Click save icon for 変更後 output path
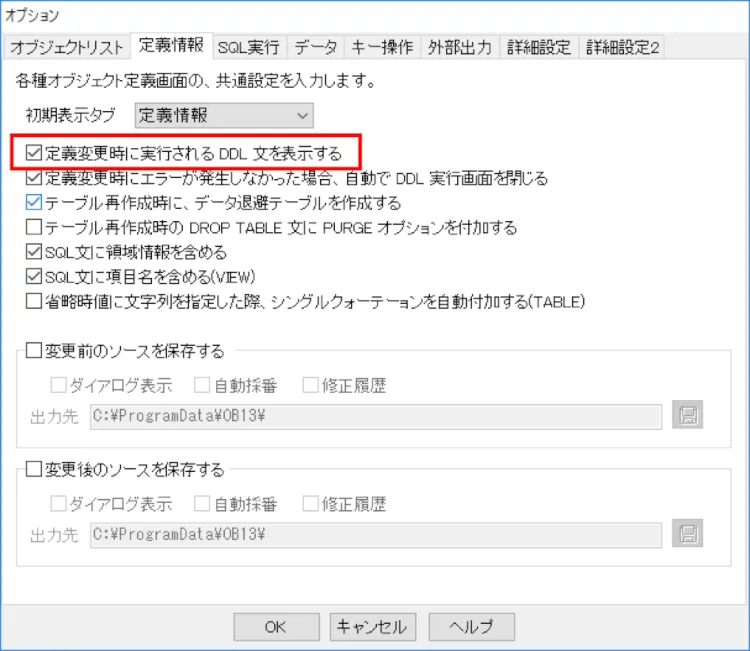Viewport: 750px width, 651px height. (x=687, y=533)
